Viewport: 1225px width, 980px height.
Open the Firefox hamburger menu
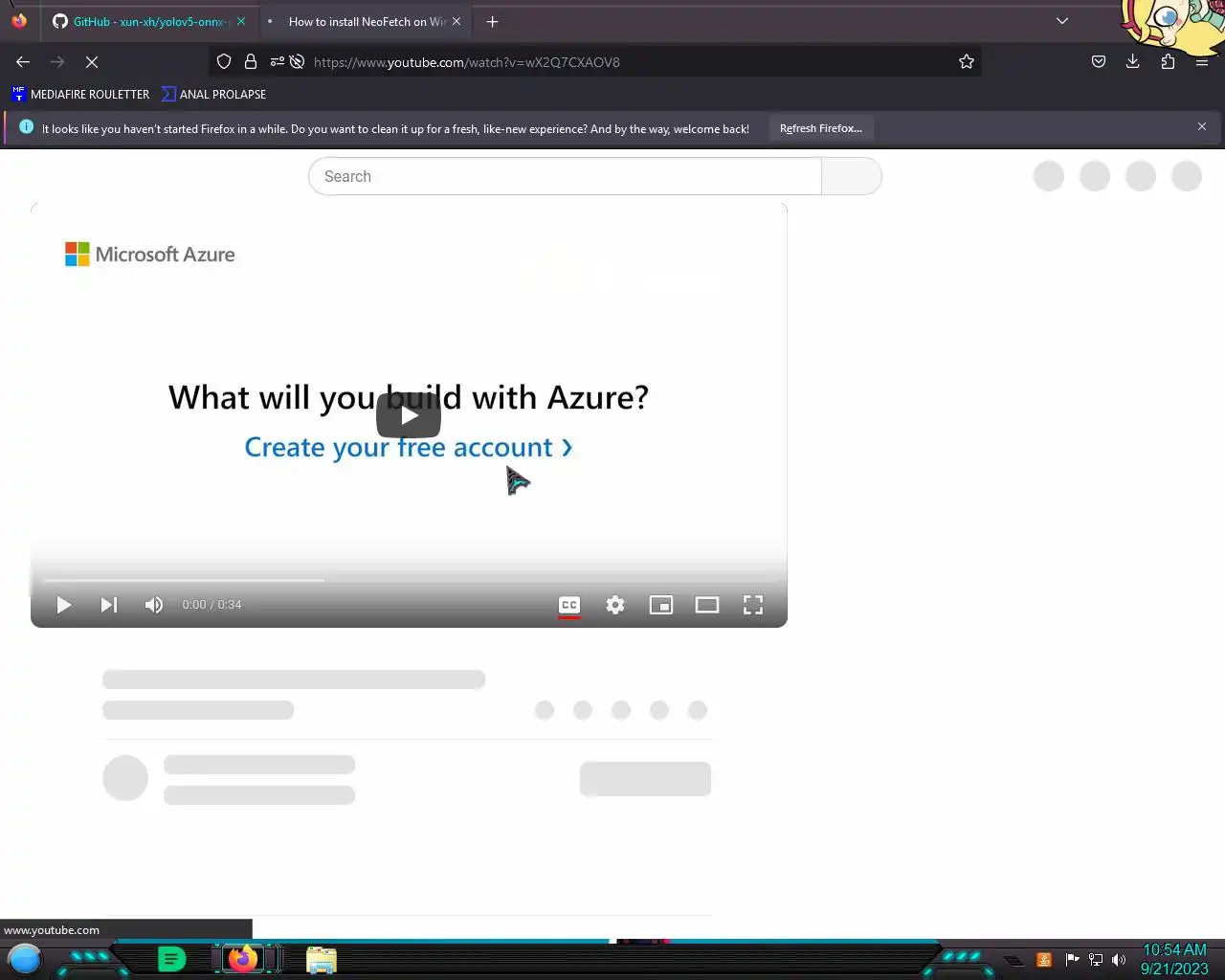(x=1202, y=61)
